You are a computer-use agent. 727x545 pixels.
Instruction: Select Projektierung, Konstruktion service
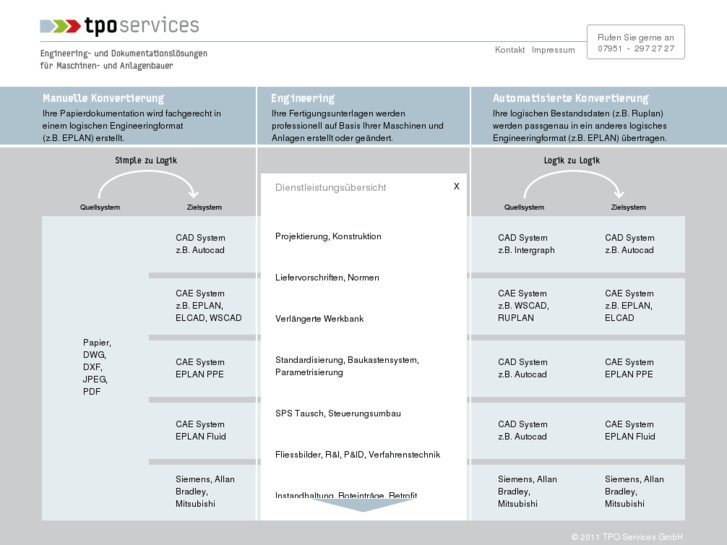[328, 236]
